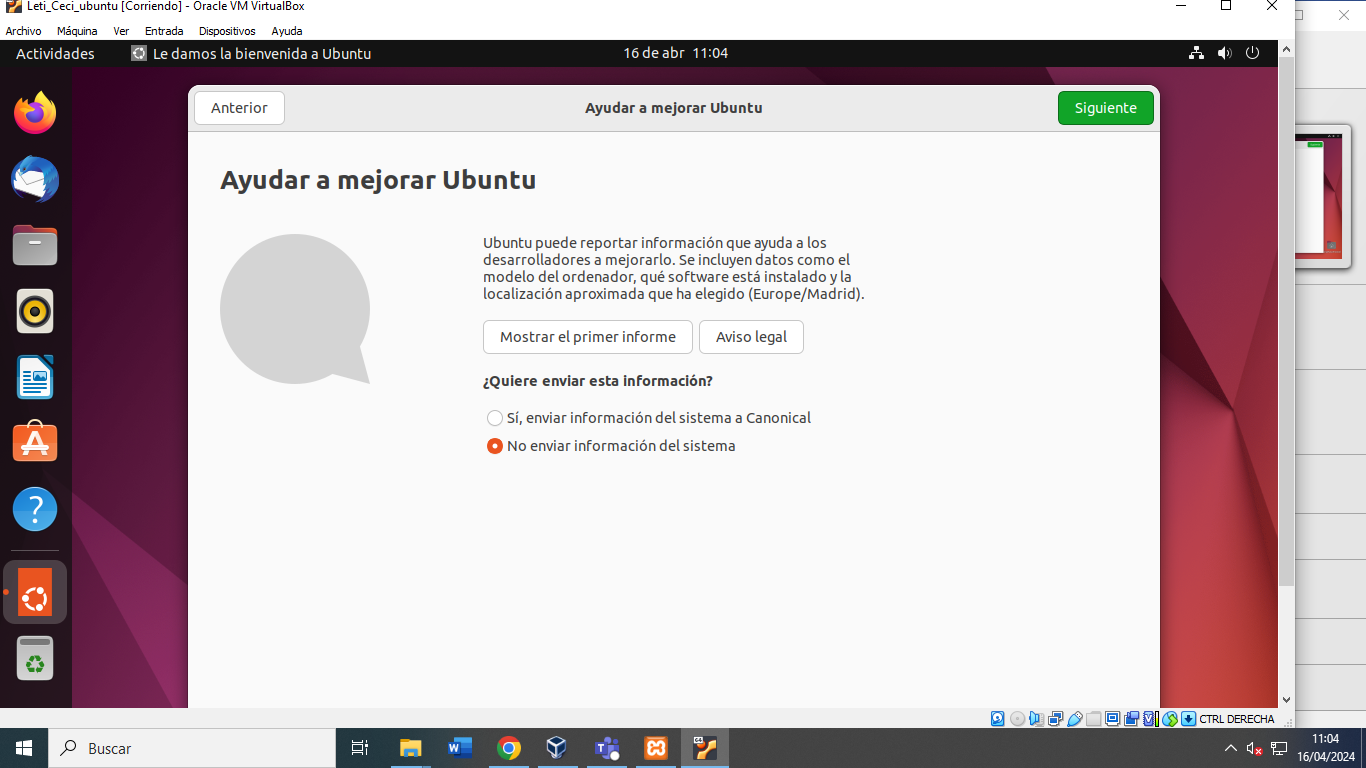Launch LibreOffice Writer from the dock

(x=35, y=377)
